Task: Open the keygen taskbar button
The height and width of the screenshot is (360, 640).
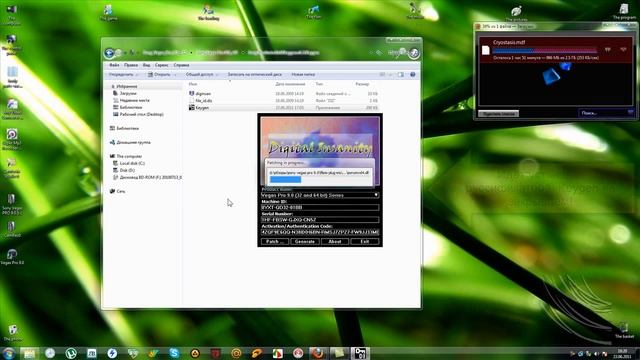Action: tap(360, 353)
